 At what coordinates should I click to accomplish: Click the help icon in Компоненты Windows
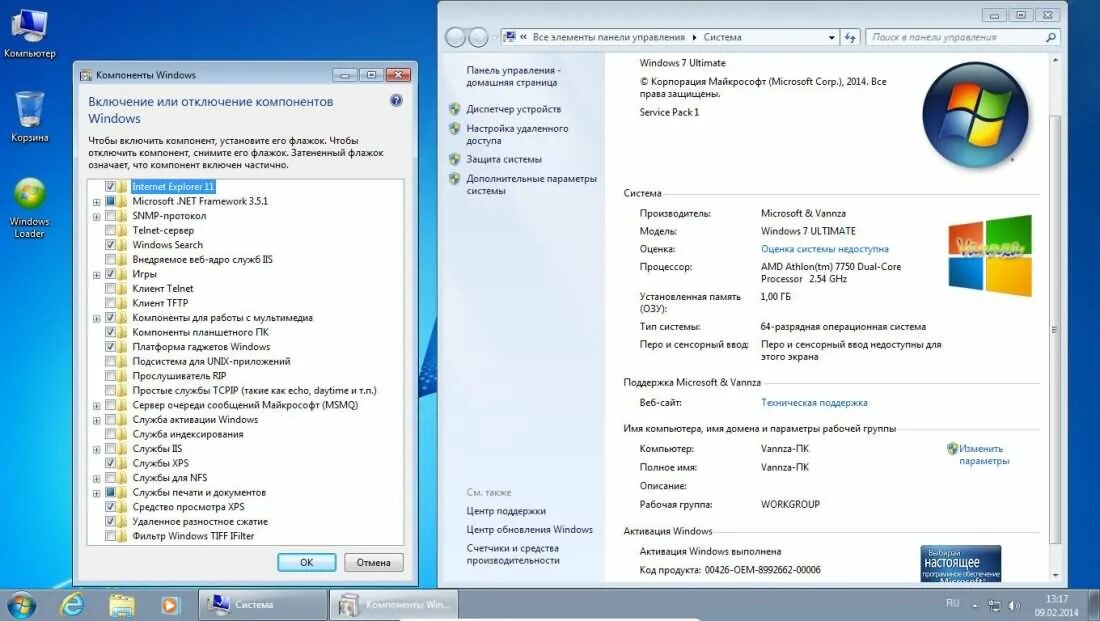[x=396, y=101]
